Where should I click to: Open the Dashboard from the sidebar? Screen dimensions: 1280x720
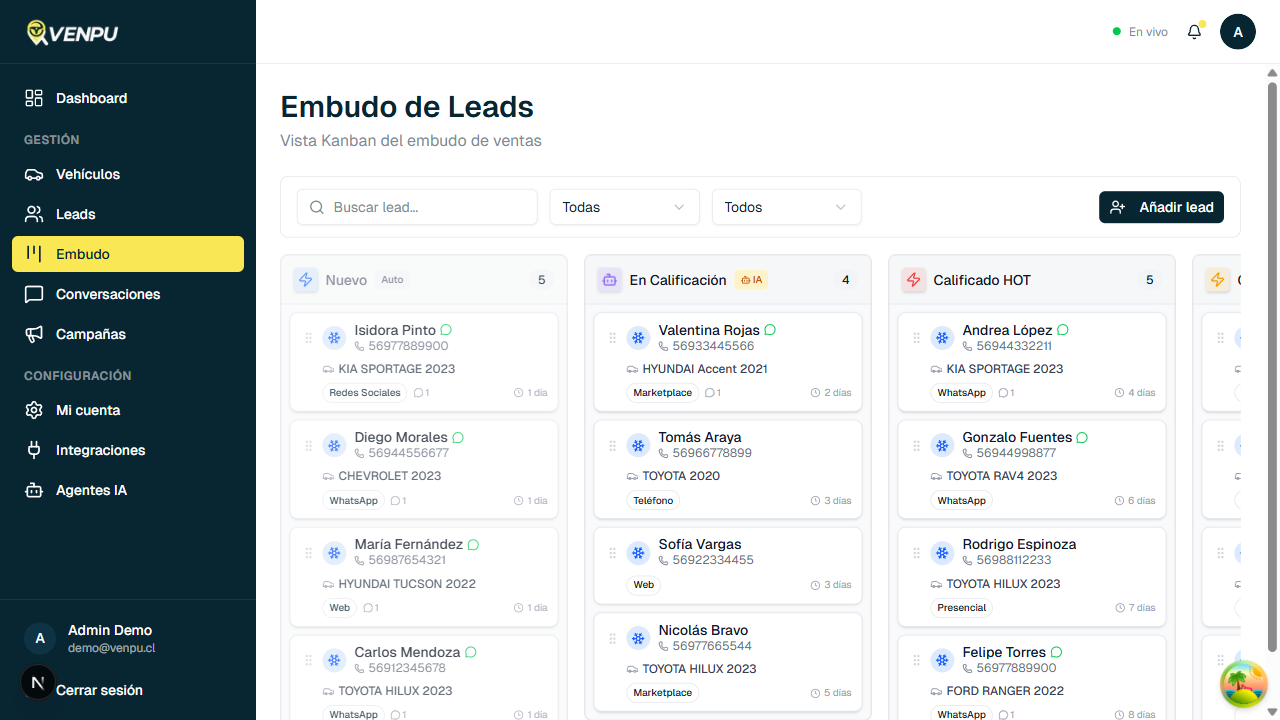click(92, 98)
